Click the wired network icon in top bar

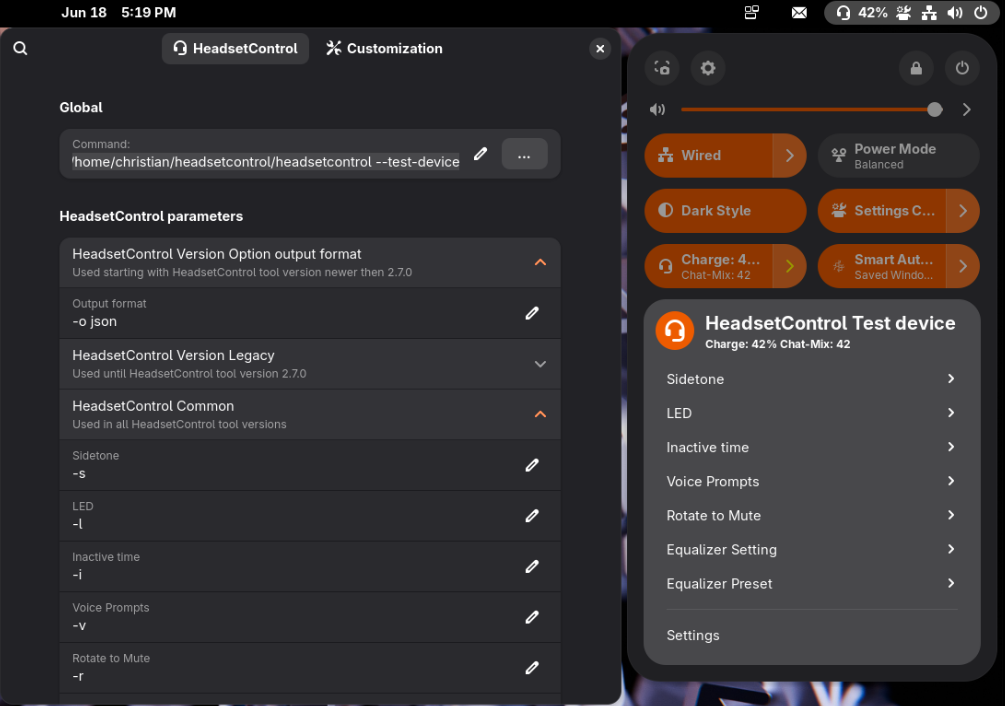[929, 13]
